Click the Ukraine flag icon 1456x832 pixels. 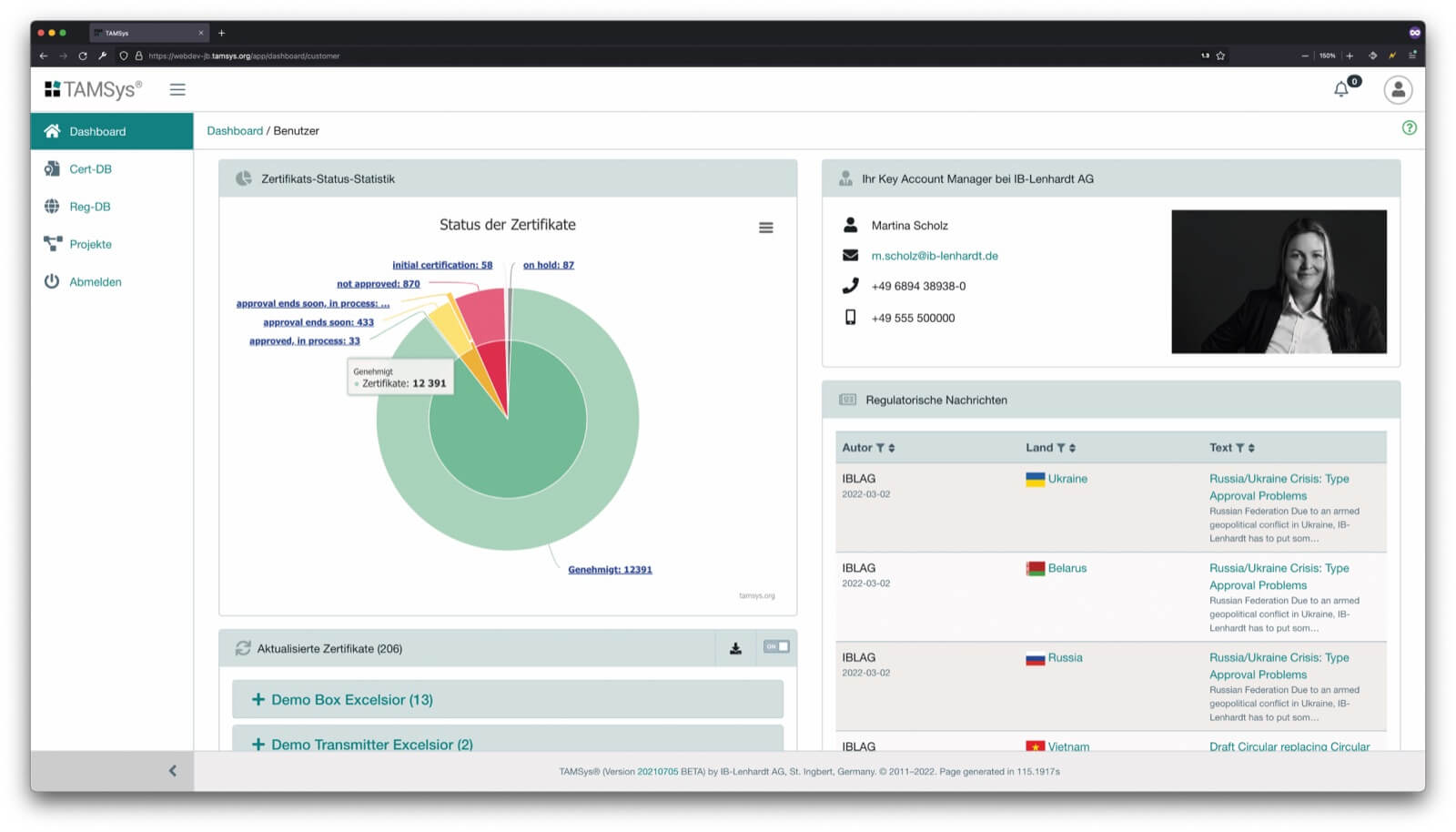(x=1035, y=479)
